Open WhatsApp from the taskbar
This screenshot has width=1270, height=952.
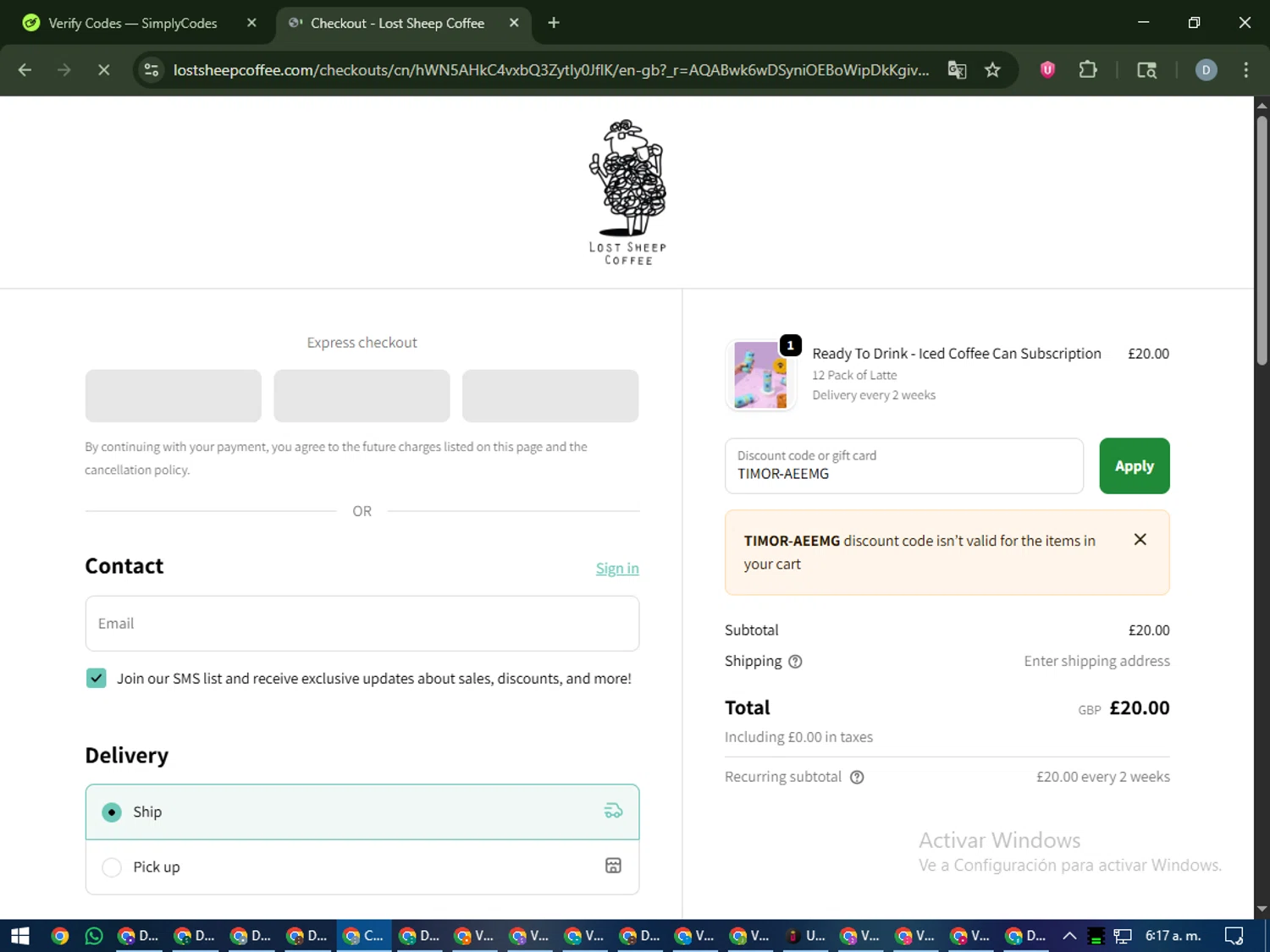pos(94,936)
